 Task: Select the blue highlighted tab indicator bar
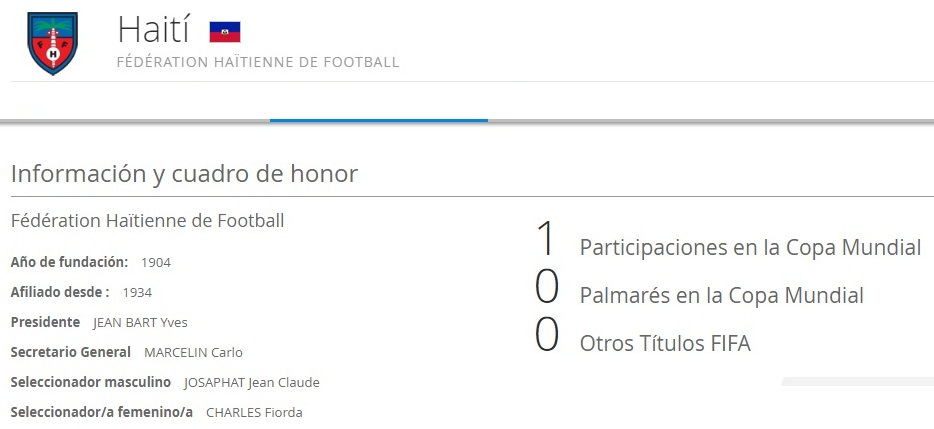[378, 120]
